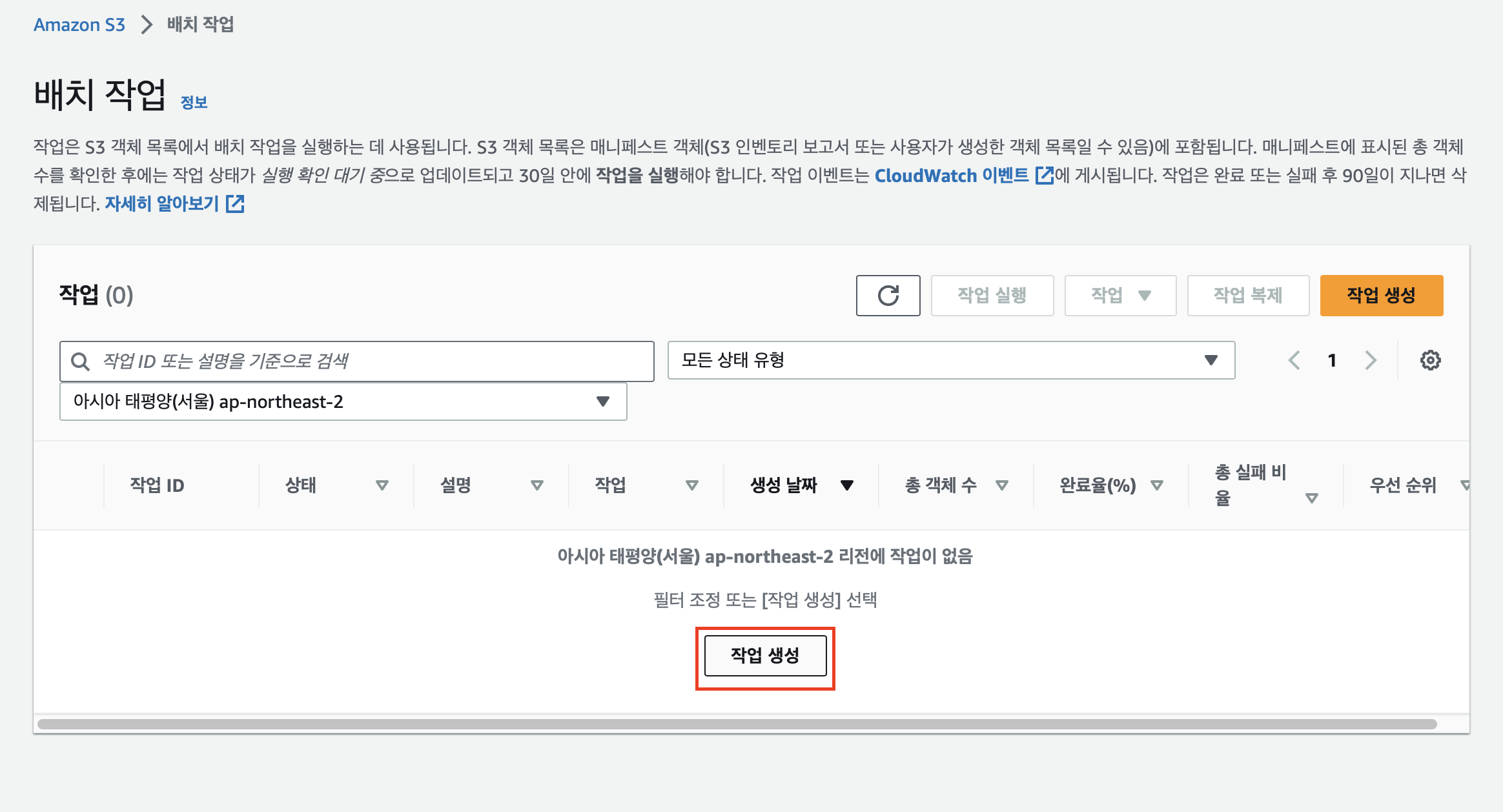Sort by 완료율(%) column arrow
The width and height of the screenshot is (1503, 812).
(x=1156, y=485)
